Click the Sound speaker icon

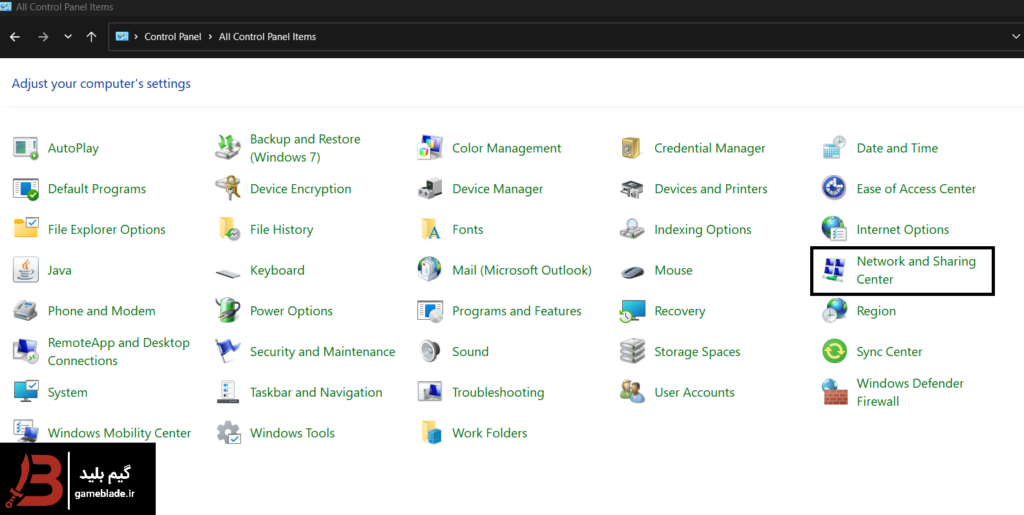(x=430, y=352)
